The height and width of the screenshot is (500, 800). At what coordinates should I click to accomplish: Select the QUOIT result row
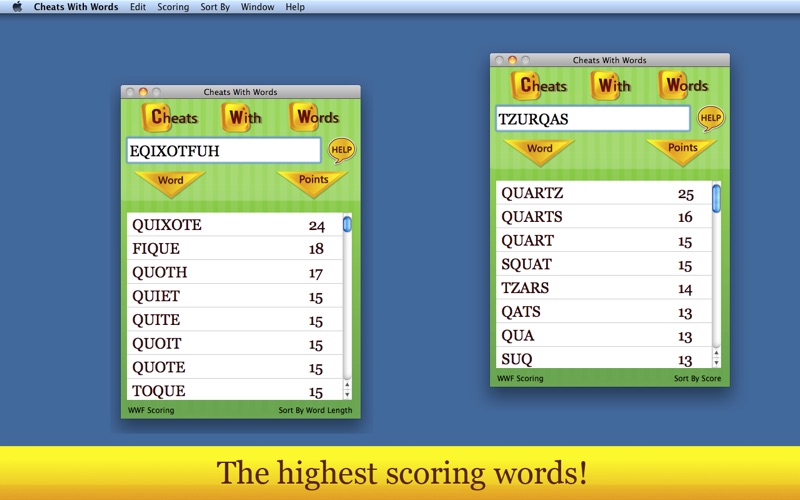tap(235, 343)
